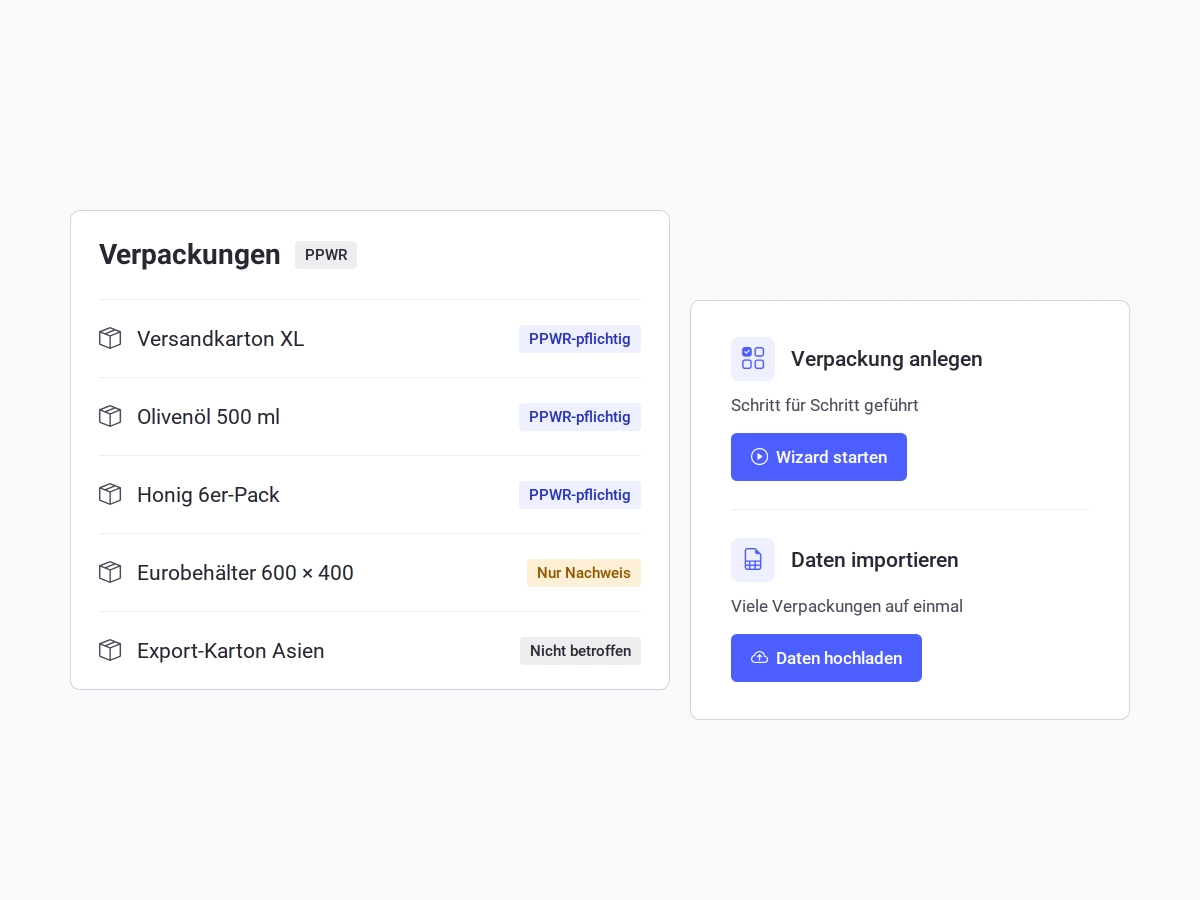Click the PPWR tag next to Verpackungen heading
Screen dimensions: 1200x900
326,255
